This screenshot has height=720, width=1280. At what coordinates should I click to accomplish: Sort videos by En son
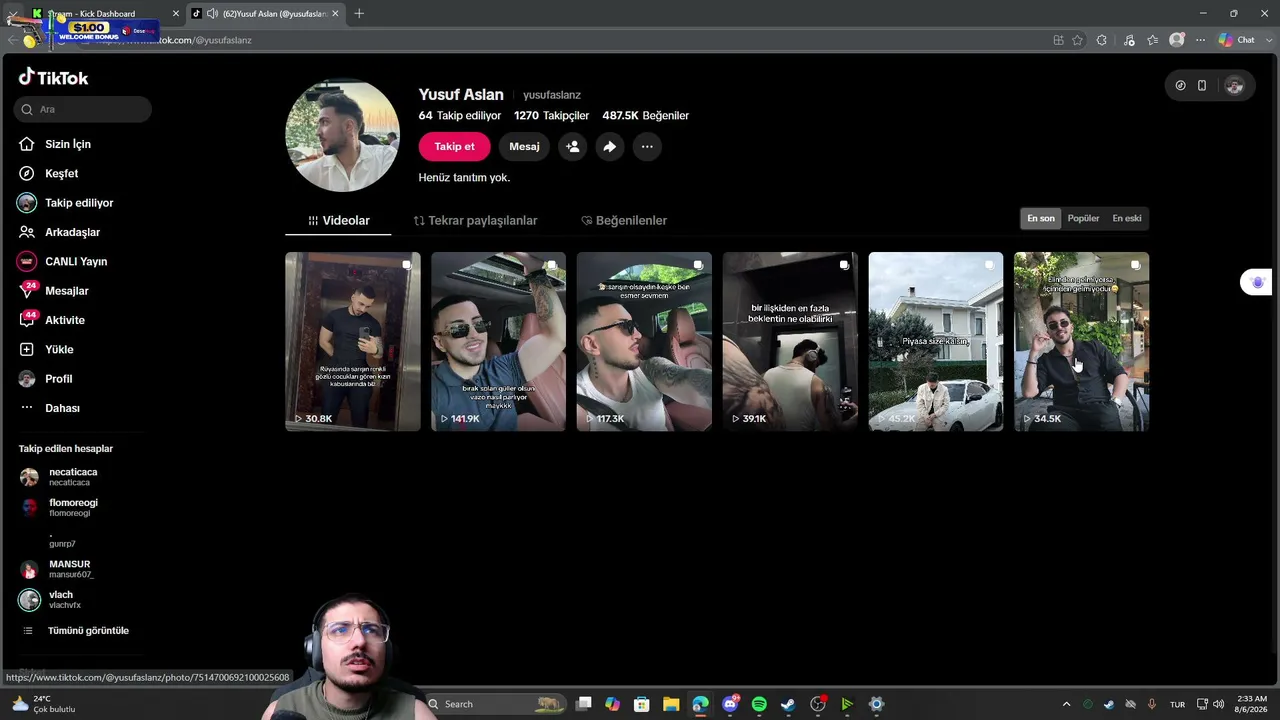pos(1041,218)
